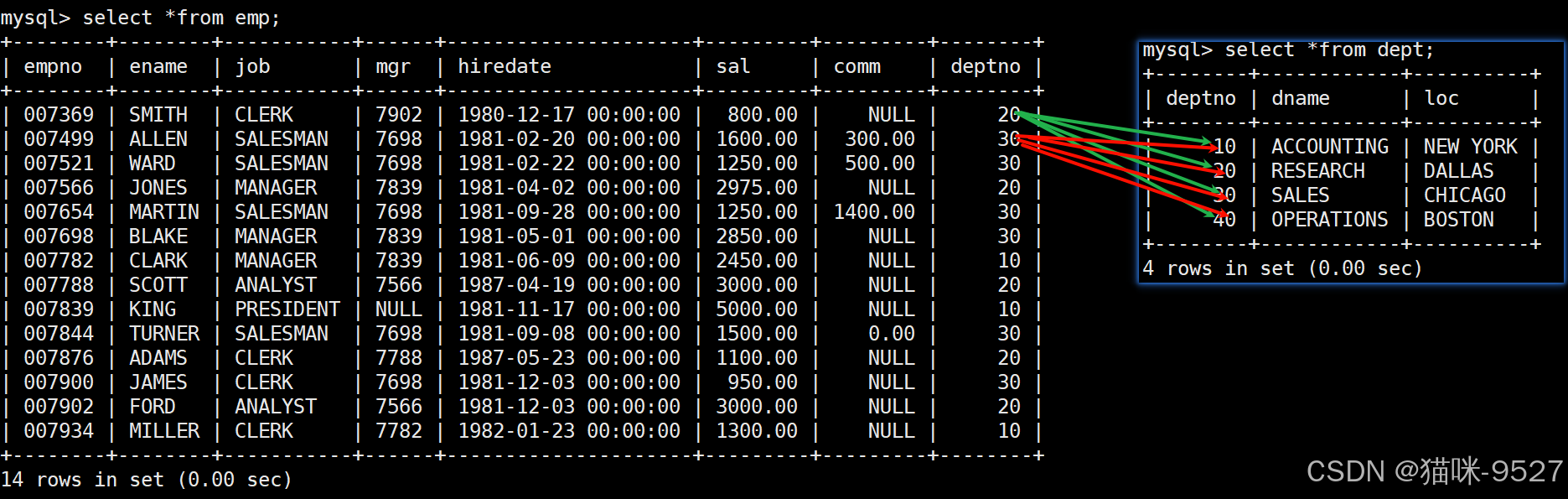Click hiredate 1980-12-17 00:00:00

[x=569, y=114]
